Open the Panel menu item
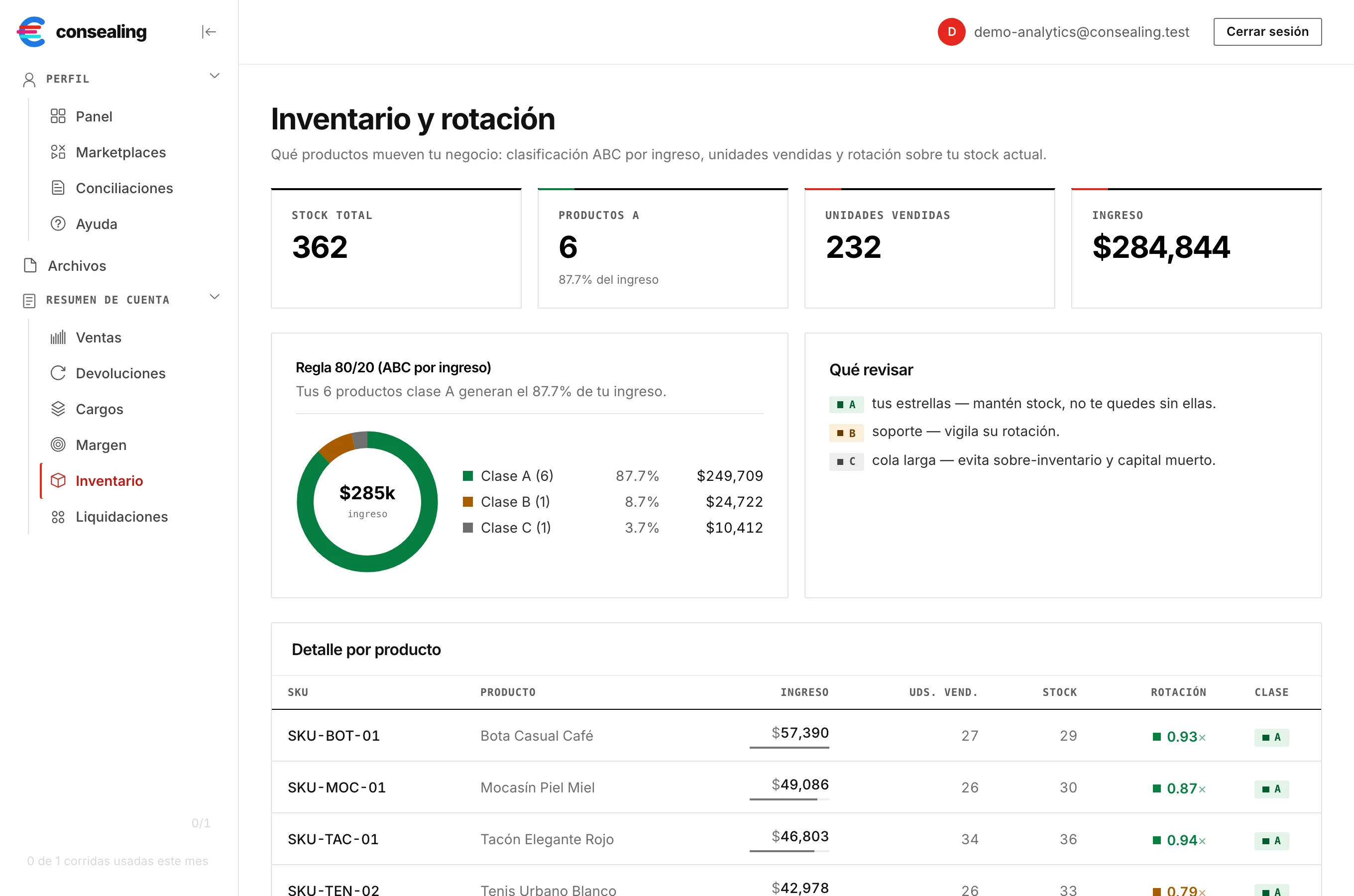The width and height of the screenshot is (1354, 896). tap(94, 116)
